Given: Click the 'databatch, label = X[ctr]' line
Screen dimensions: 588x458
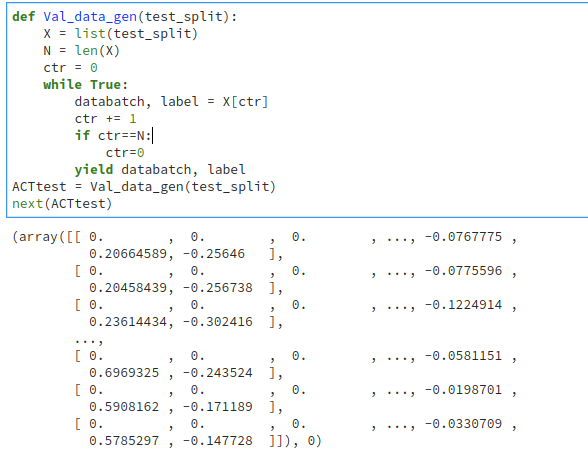Looking at the screenshot, I should (x=171, y=102).
